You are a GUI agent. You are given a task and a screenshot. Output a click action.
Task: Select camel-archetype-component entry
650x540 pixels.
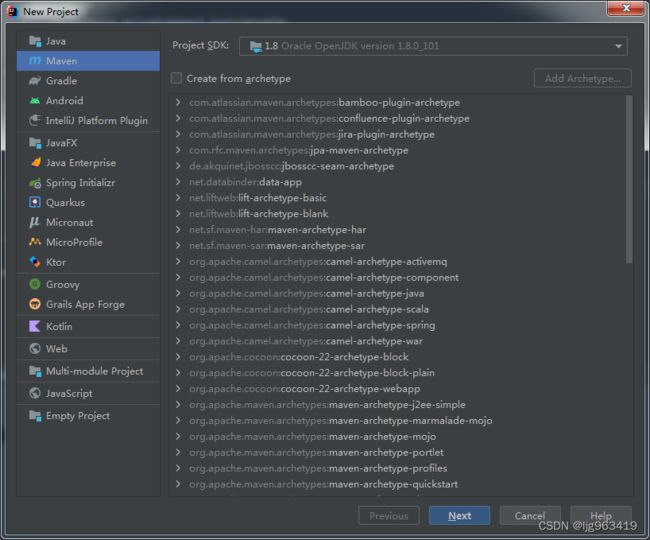pos(324,277)
